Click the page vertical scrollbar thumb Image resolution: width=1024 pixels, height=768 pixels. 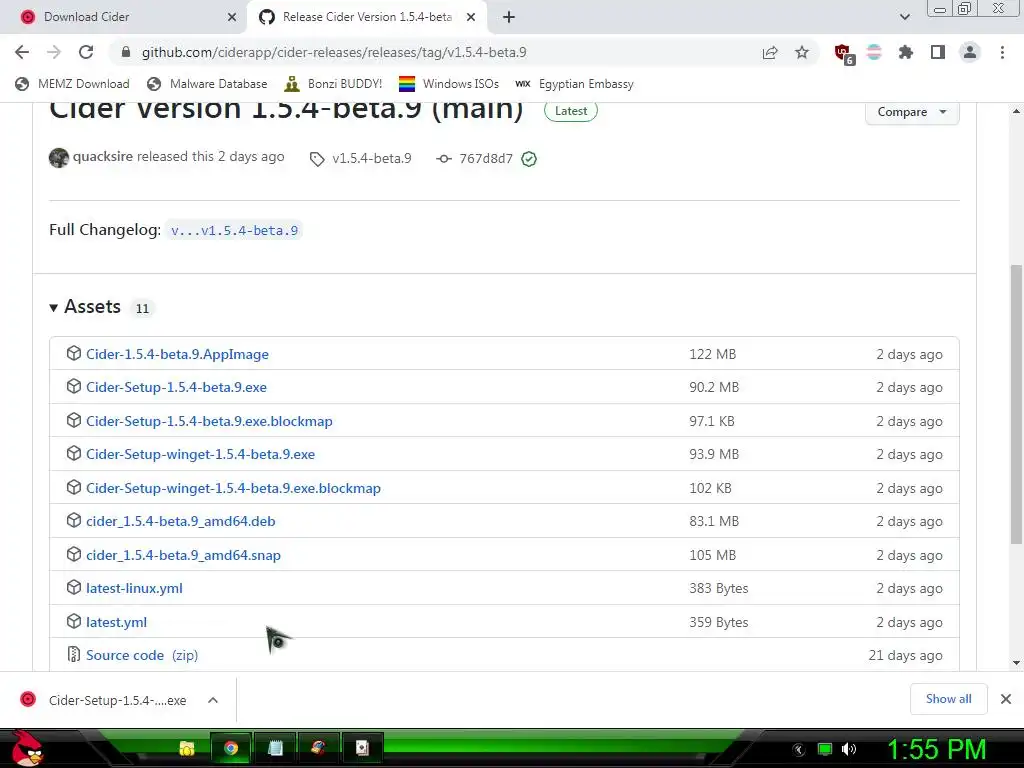tap(1016, 404)
